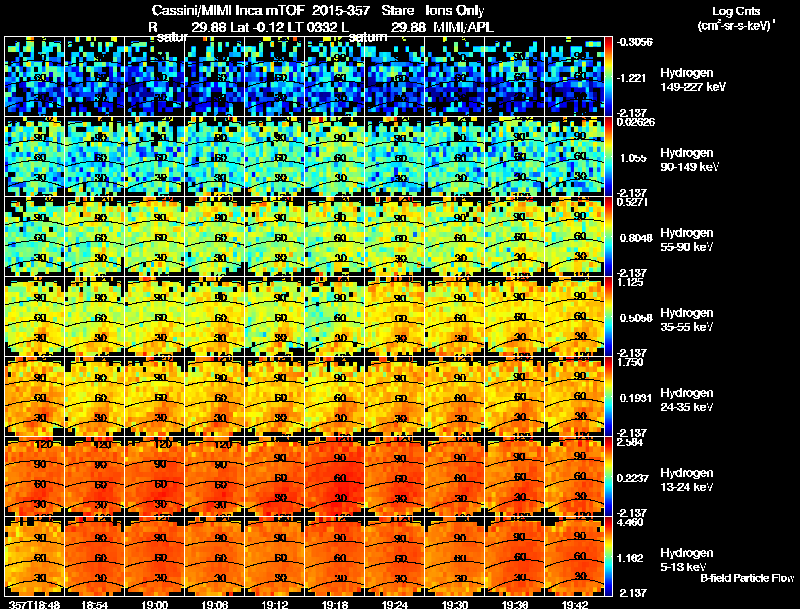The height and width of the screenshot is (609, 800).
Task: Click the Cassini/MIMI Inca mTOF title text
Action: point(228,10)
